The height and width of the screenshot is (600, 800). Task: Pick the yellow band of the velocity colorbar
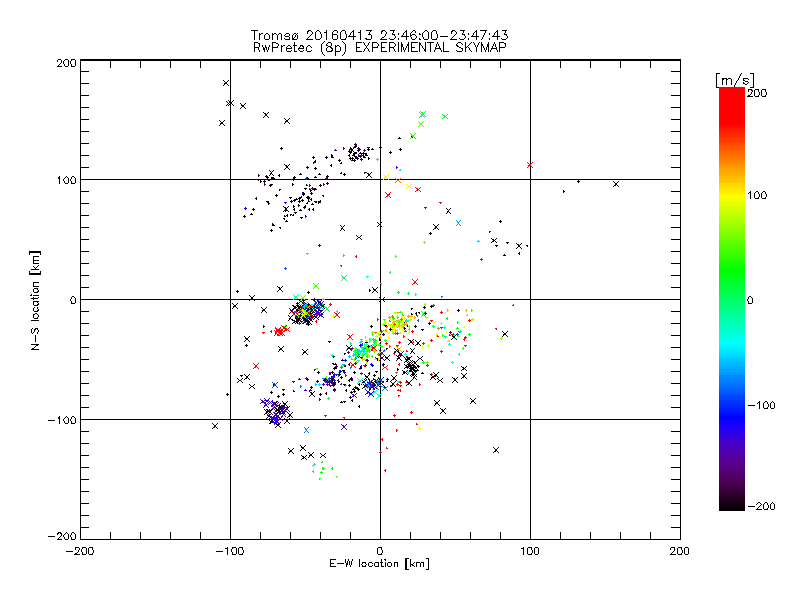coord(732,195)
